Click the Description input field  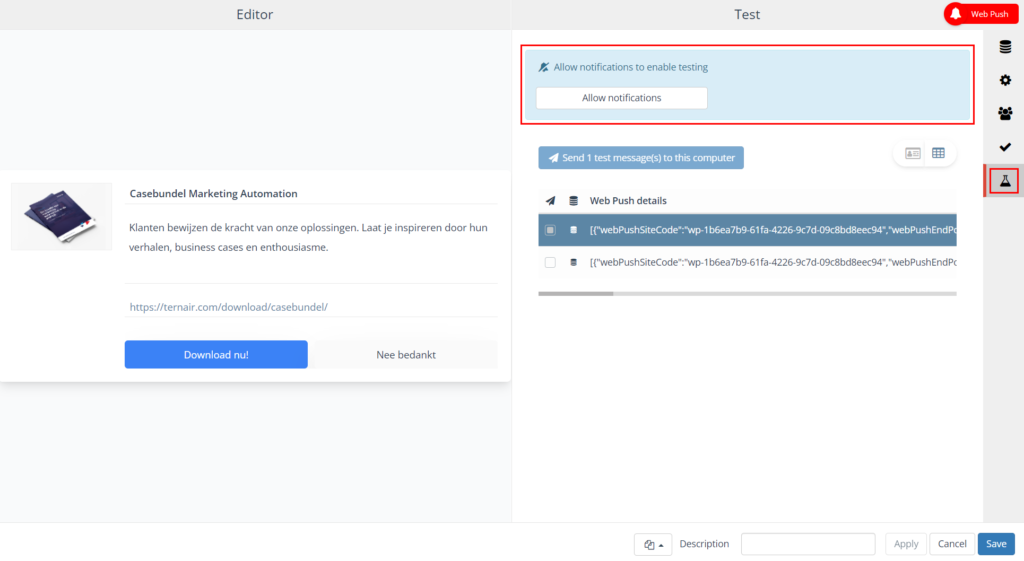click(x=808, y=544)
